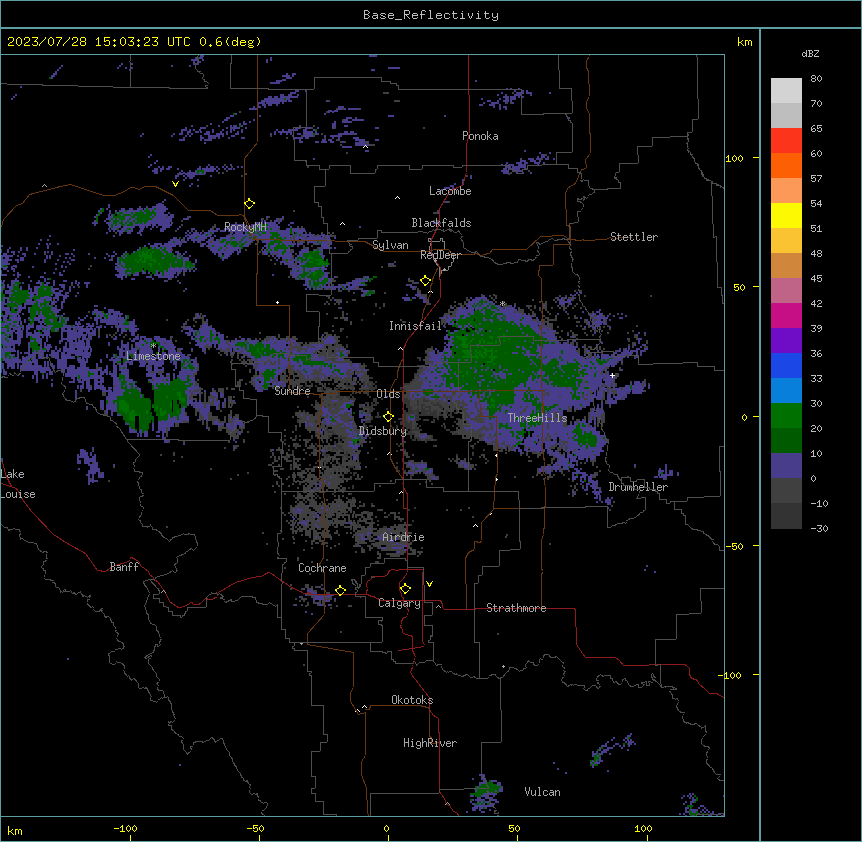Click the light gray 70-80 dBZ legend color

click(786, 91)
